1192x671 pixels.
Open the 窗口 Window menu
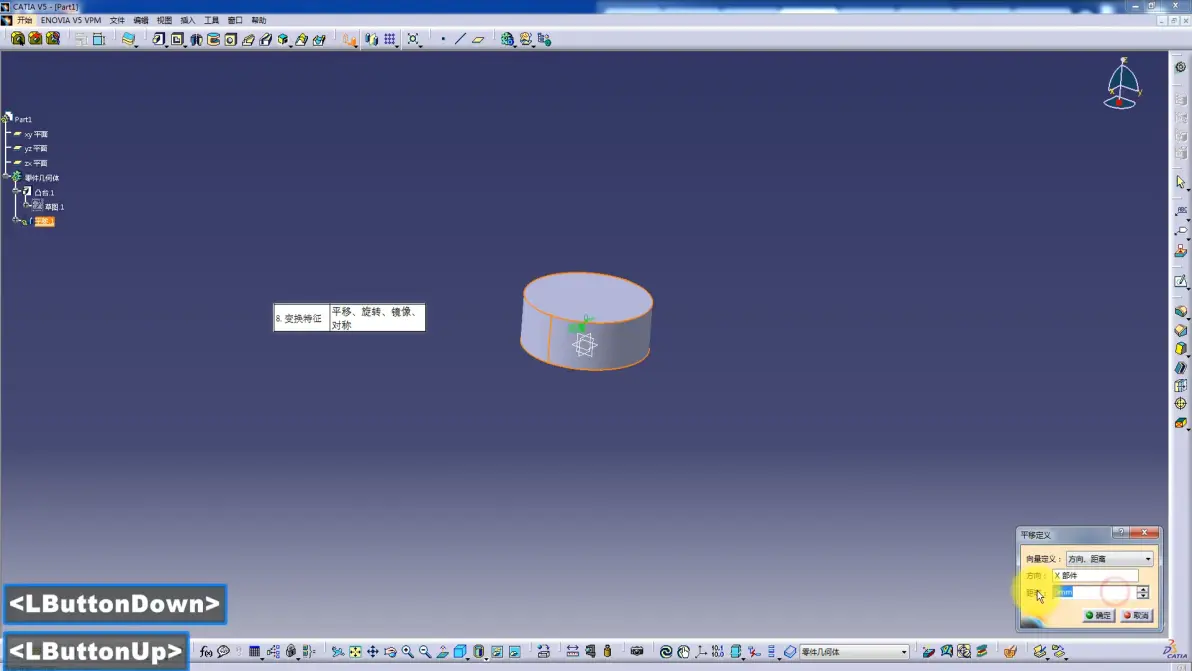[x=235, y=21]
